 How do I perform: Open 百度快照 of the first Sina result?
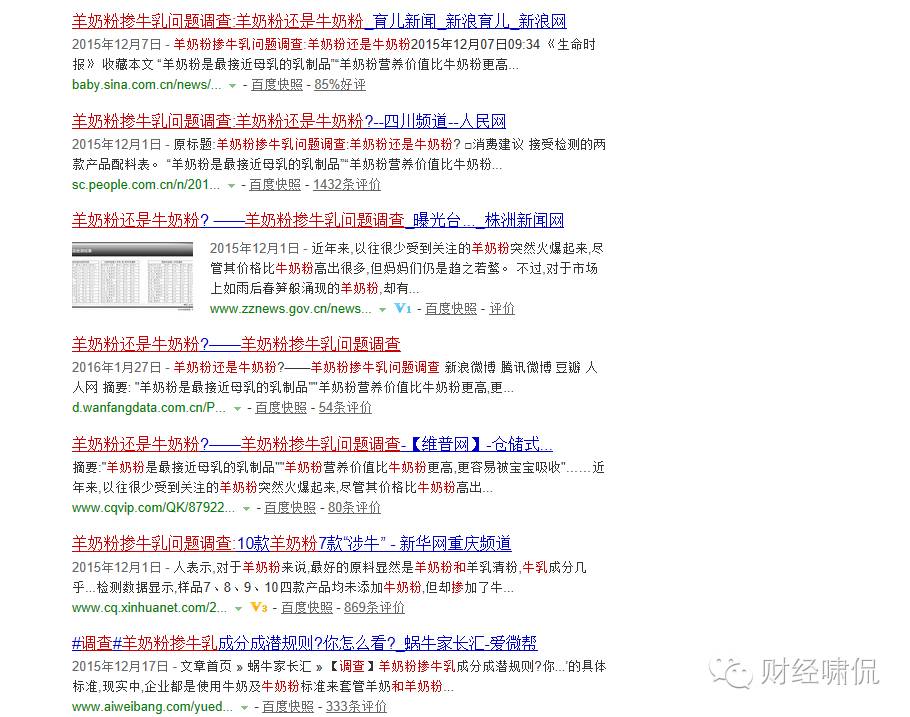point(277,84)
